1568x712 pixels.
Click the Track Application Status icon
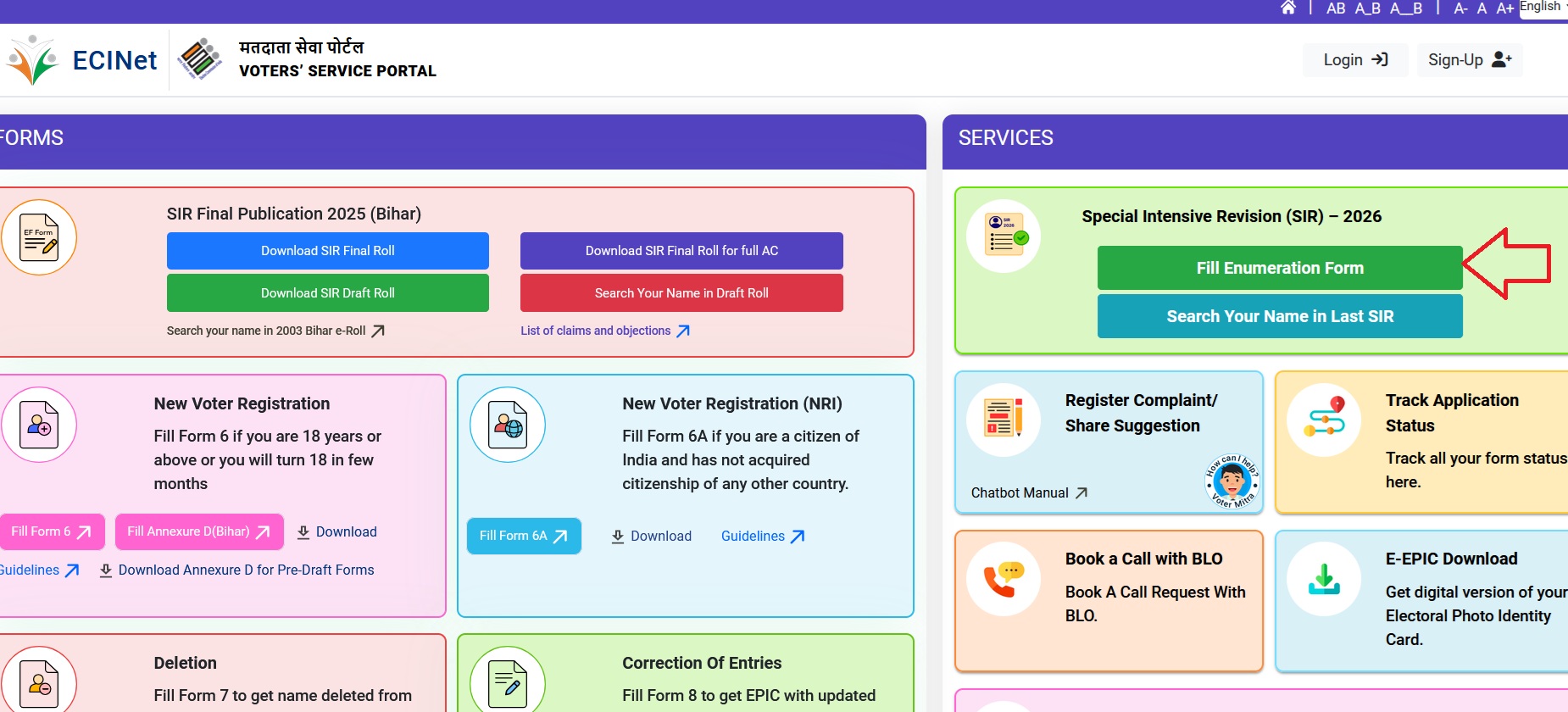pyautogui.click(x=1323, y=420)
